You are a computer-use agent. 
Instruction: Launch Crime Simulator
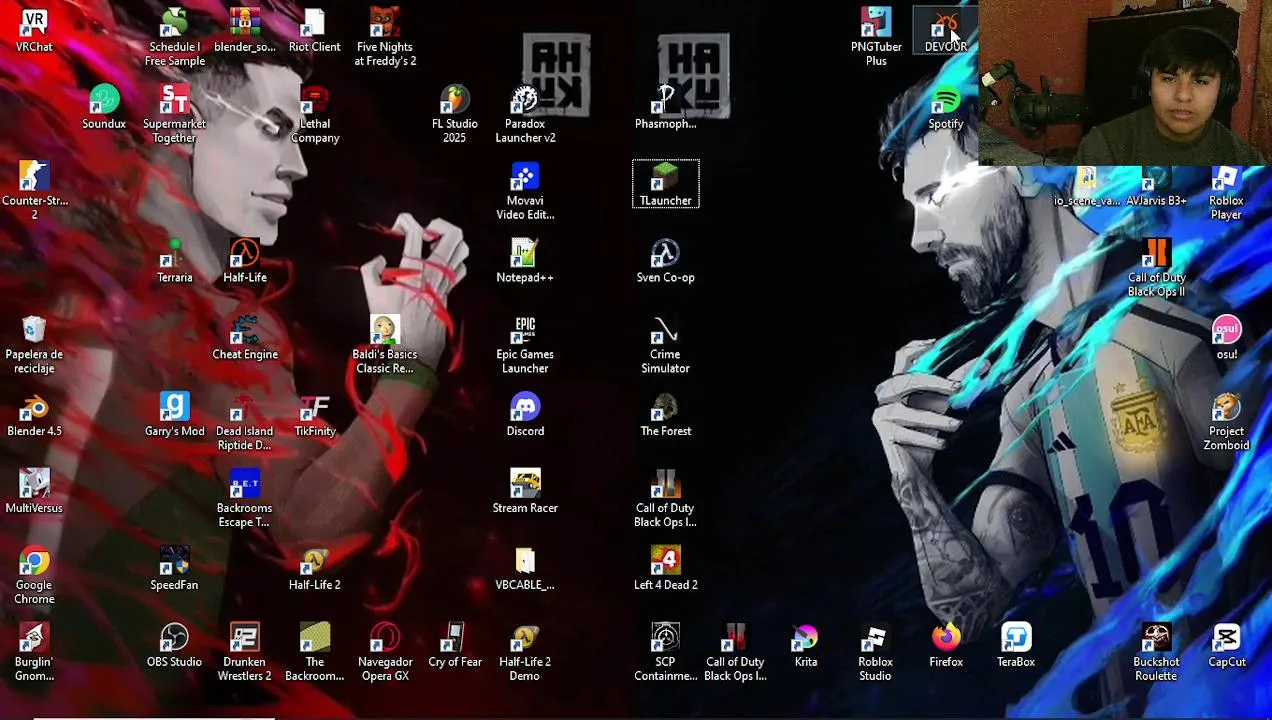[666, 346]
